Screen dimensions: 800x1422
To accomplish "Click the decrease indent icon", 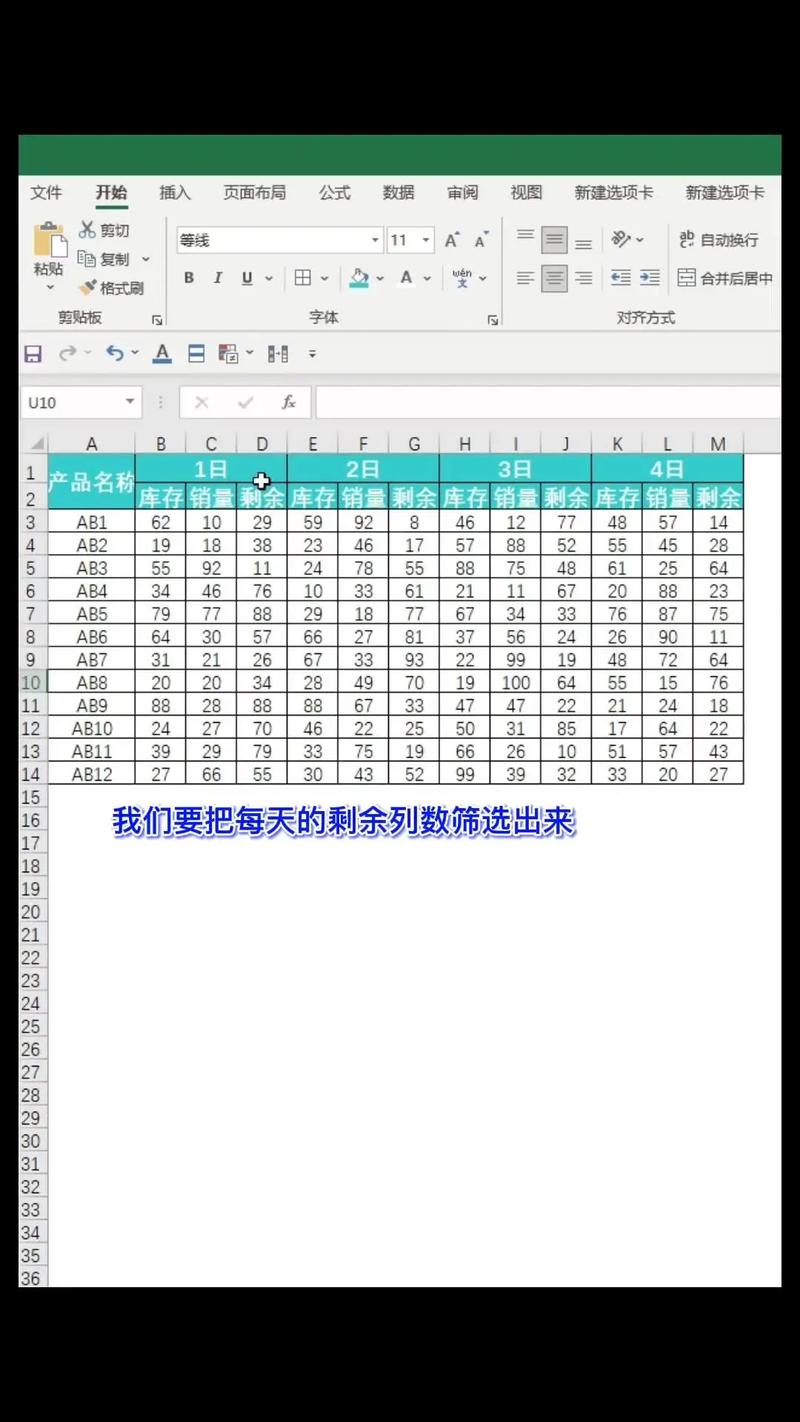I will click(621, 278).
